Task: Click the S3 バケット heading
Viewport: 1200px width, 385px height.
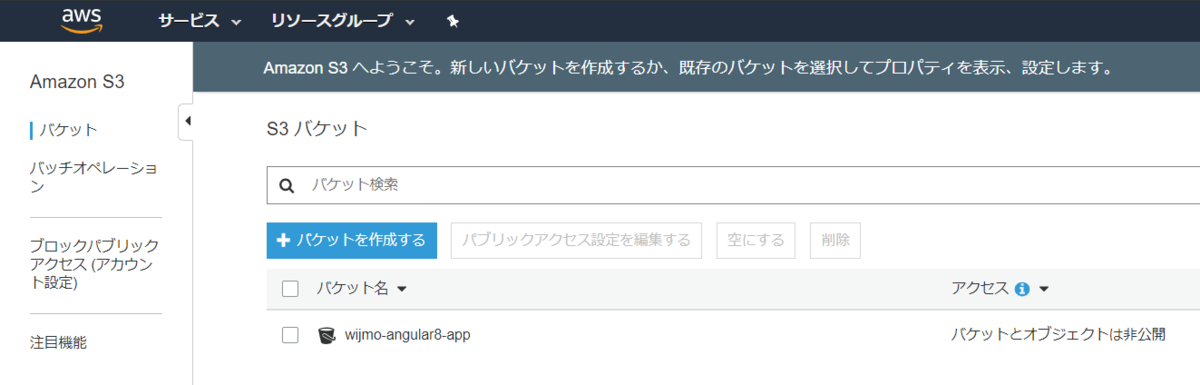Action: 317,129
